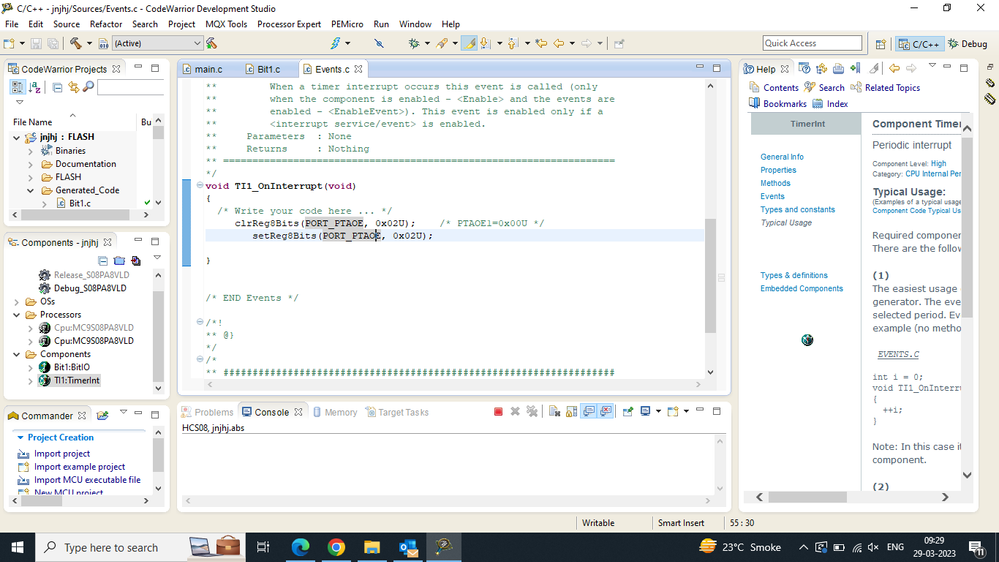Switch to the Problems tab
Viewport: 999px width, 562px height.
click(x=208, y=412)
